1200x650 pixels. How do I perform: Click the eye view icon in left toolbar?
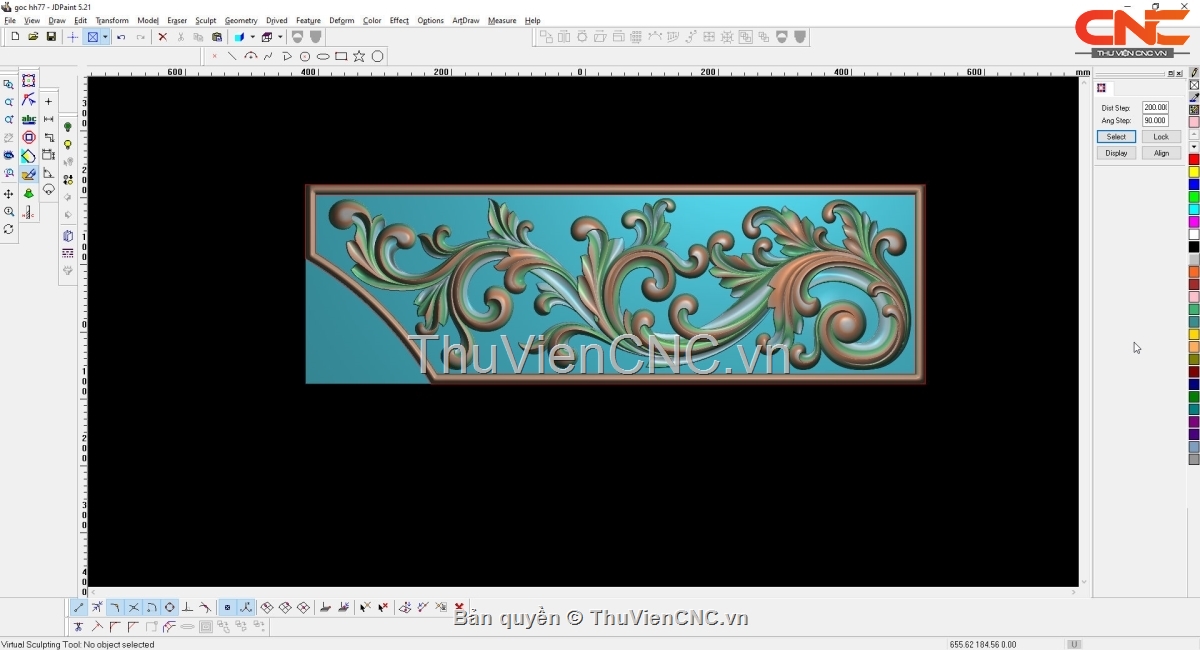[9, 156]
